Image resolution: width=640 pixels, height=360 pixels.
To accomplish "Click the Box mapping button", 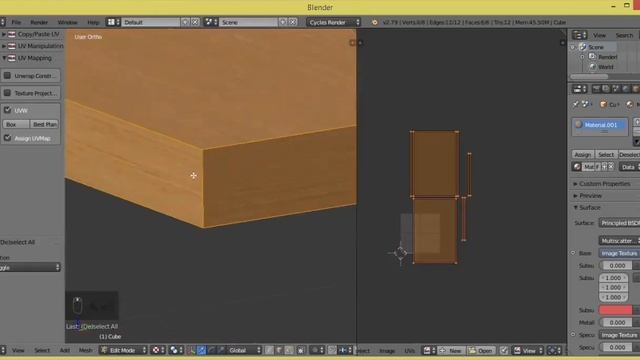I will [x=16, y=124].
